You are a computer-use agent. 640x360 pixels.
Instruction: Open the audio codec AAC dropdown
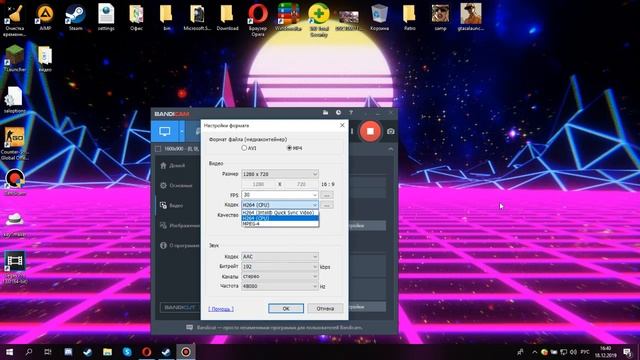click(x=280, y=257)
